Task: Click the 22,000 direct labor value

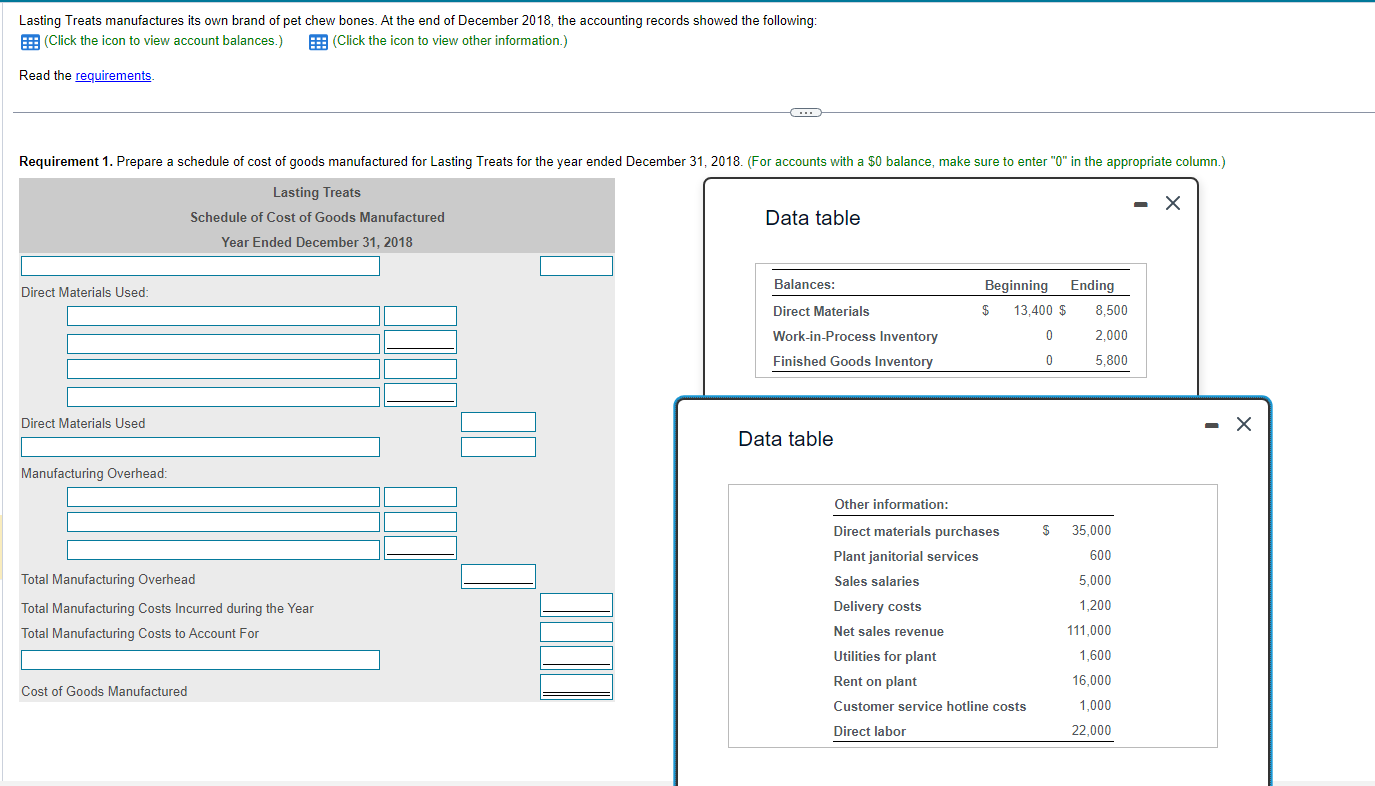Action: tap(1091, 730)
